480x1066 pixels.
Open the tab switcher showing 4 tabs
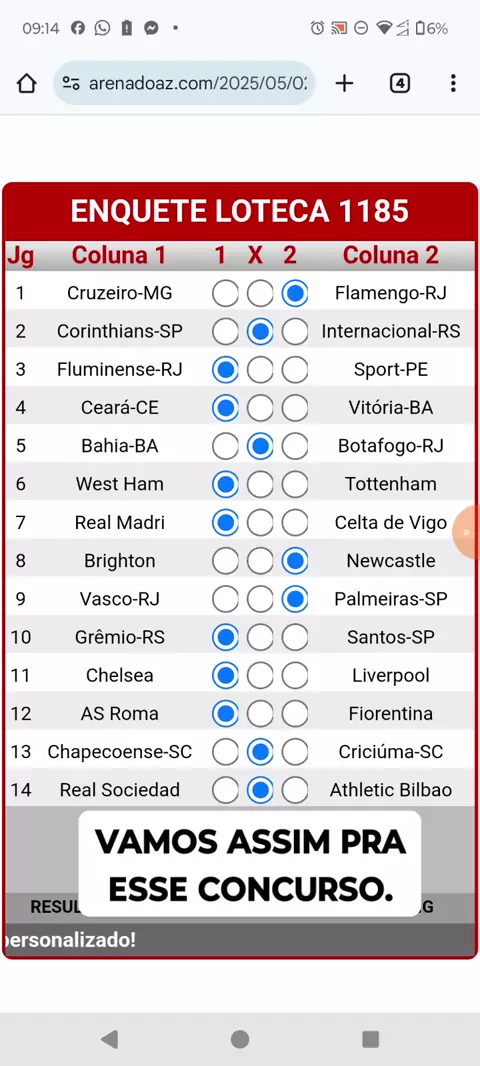(x=400, y=83)
